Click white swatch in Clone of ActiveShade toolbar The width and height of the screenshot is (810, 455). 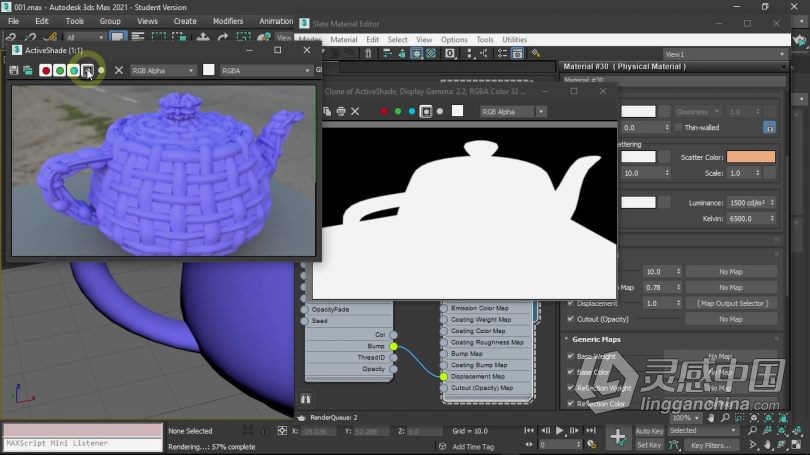(x=457, y=111)
